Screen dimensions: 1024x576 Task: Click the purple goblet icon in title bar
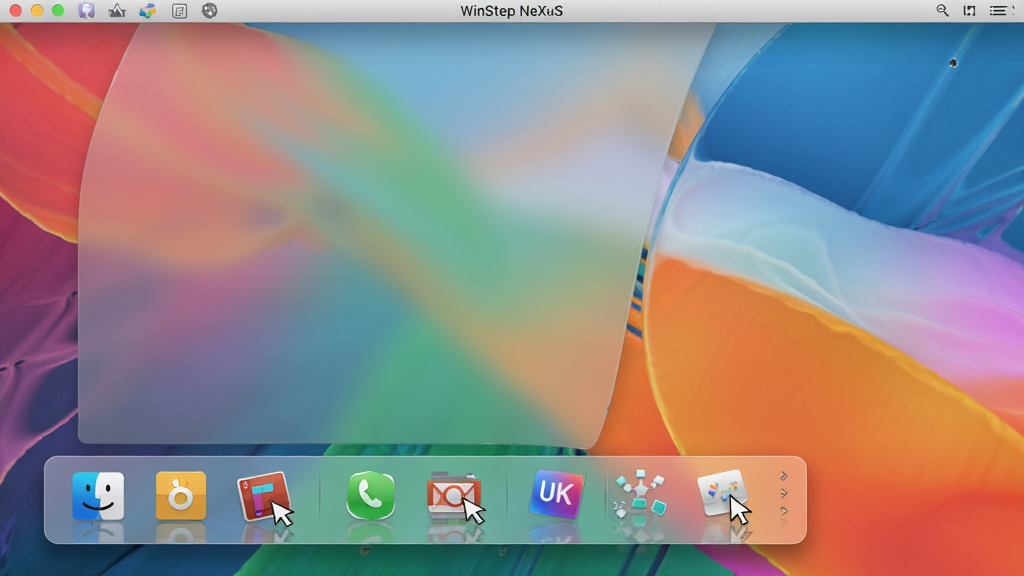click(86, 10)
